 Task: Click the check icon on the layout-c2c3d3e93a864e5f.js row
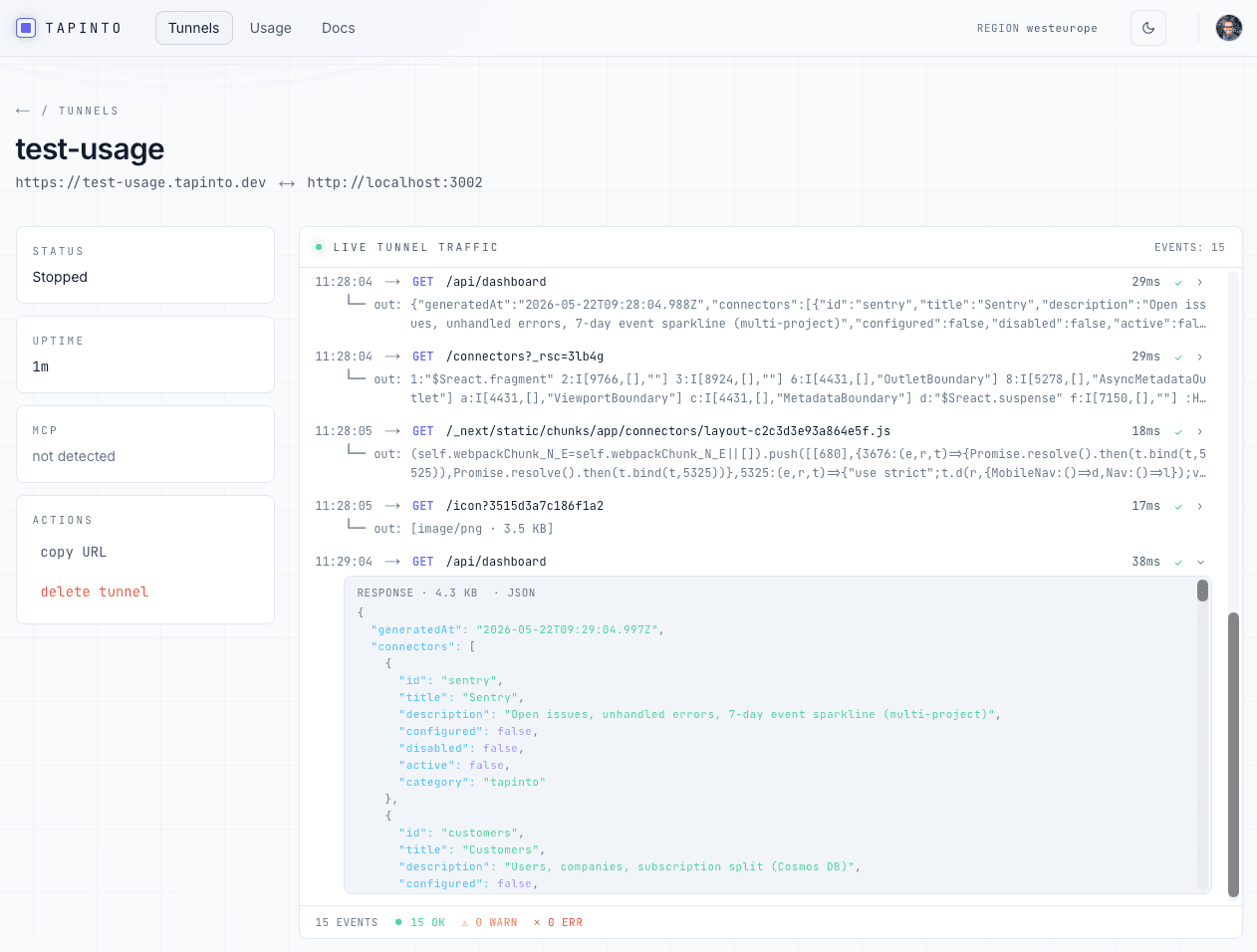(x=1178, y=431)
